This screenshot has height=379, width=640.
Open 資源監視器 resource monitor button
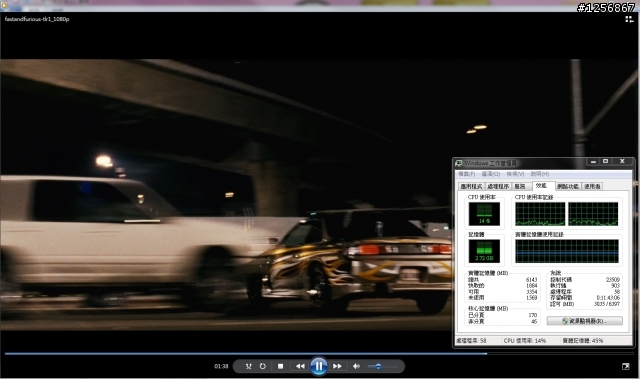[x=584, y=321]
